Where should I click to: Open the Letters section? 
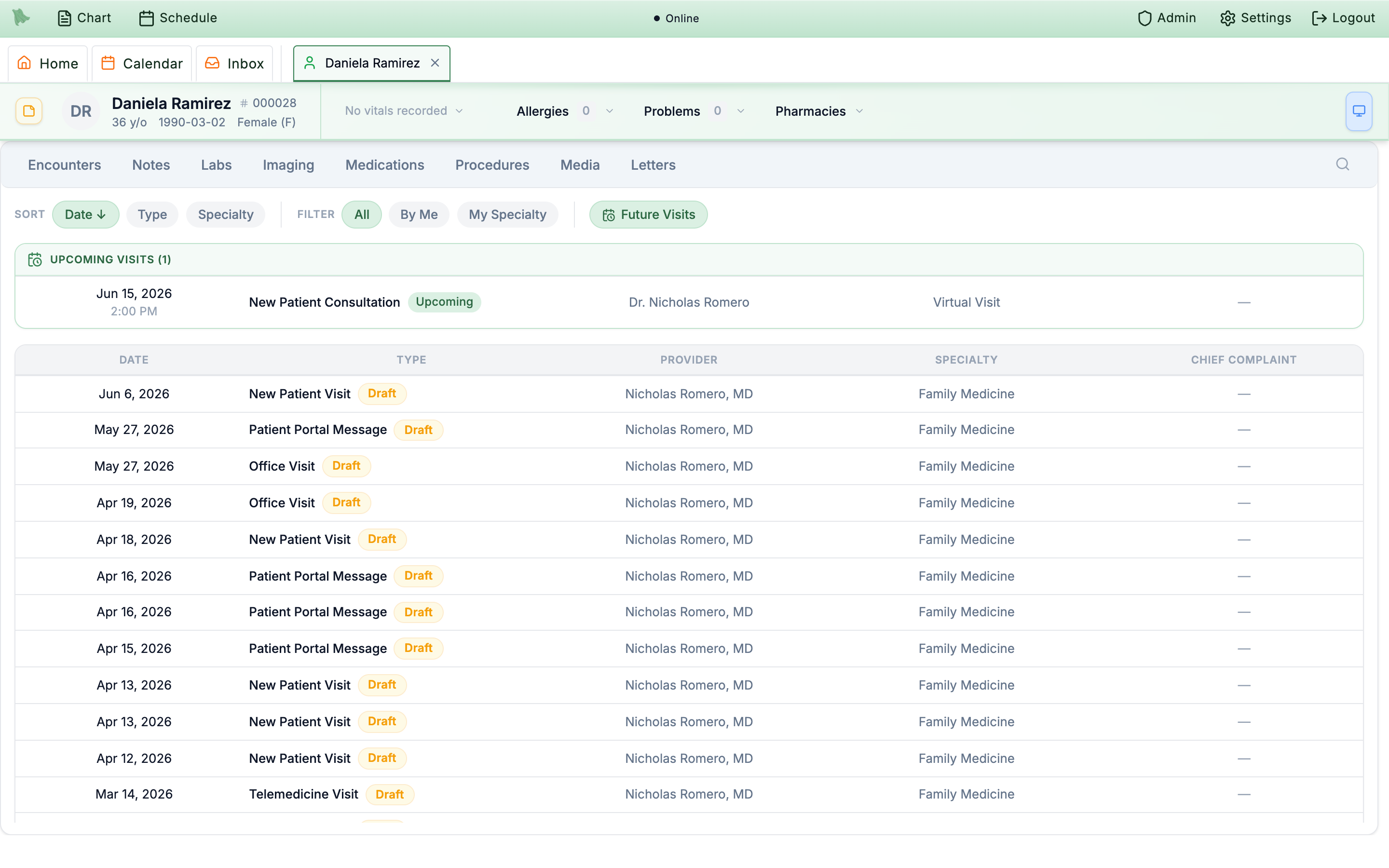653,165
